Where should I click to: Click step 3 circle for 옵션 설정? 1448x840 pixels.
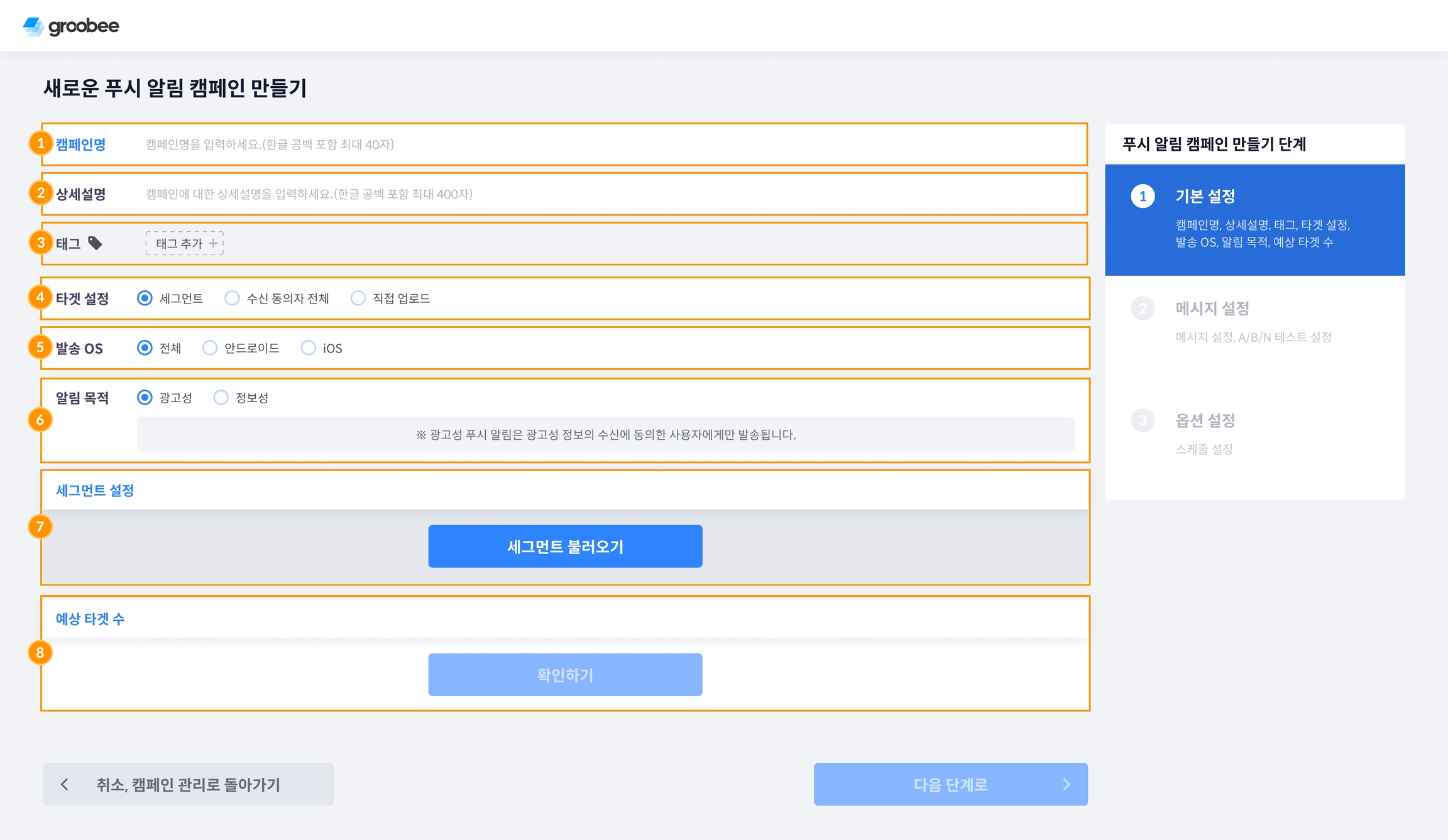click(1143, 420)
